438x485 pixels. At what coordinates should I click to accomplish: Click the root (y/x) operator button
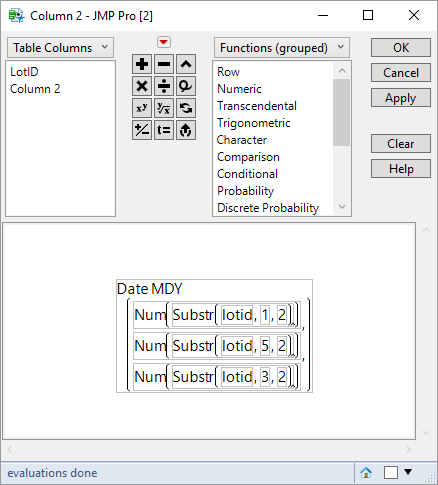click(x=164, y=108)
